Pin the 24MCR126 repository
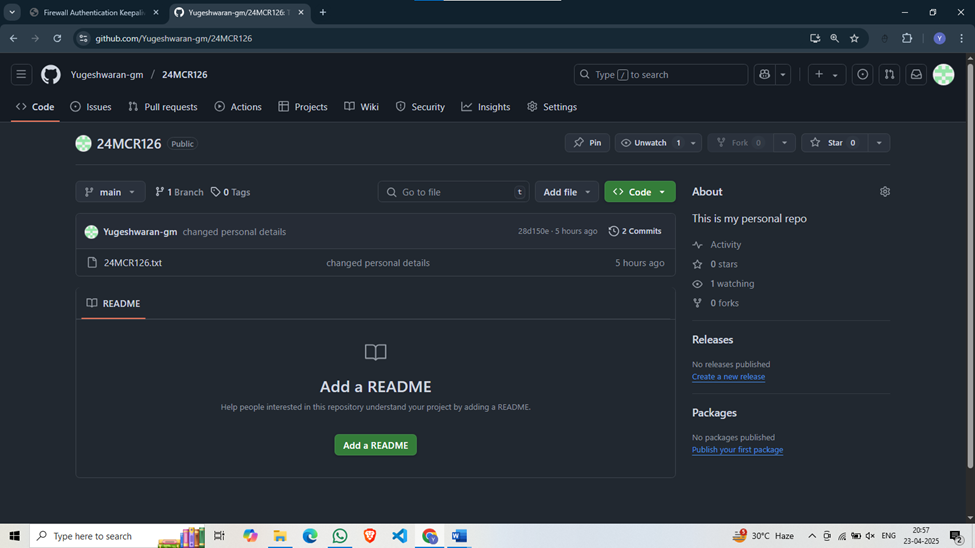 587,143
